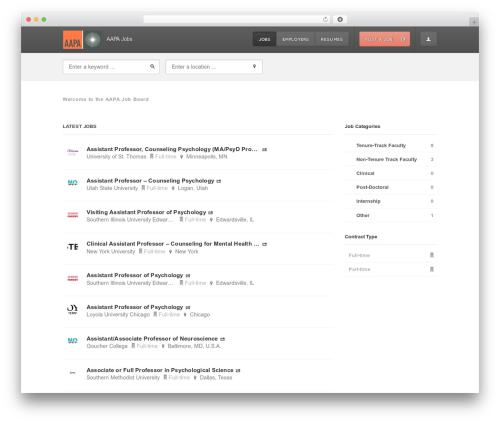
Task: Open Associate or Full Professor in Psychological Science
Action: 160,370
